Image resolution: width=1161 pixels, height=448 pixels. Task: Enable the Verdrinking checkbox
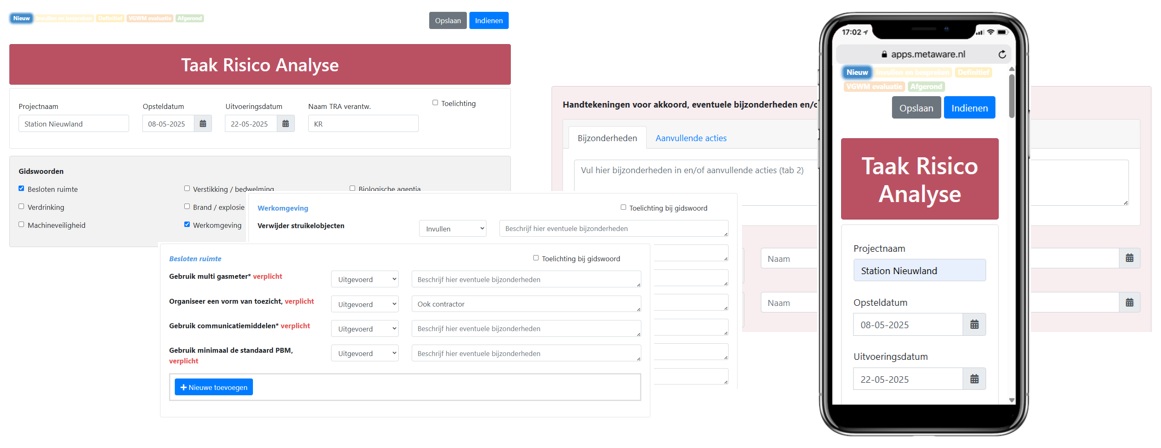[22, 207]
